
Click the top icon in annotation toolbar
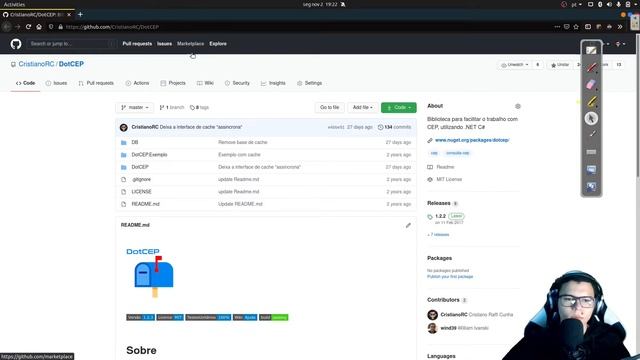click(x=591, y=50)
